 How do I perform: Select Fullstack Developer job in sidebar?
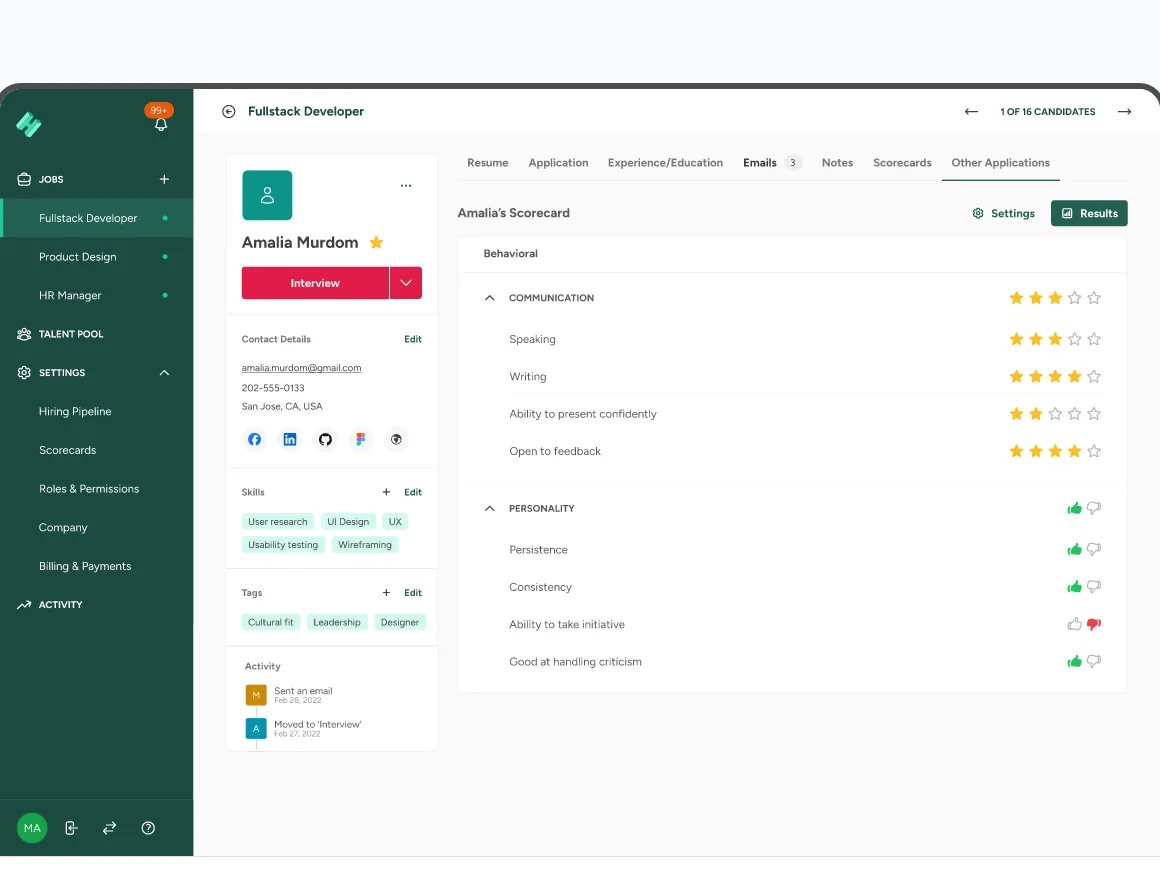point(97,218)
